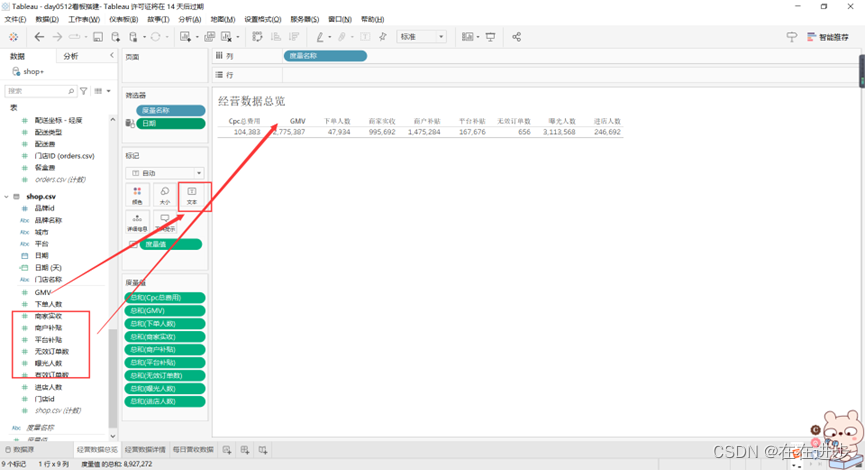Click the Sort ascending icon in toolbar
The height and width of the screenshot is (470, 865).
click(x=276, y=37)
